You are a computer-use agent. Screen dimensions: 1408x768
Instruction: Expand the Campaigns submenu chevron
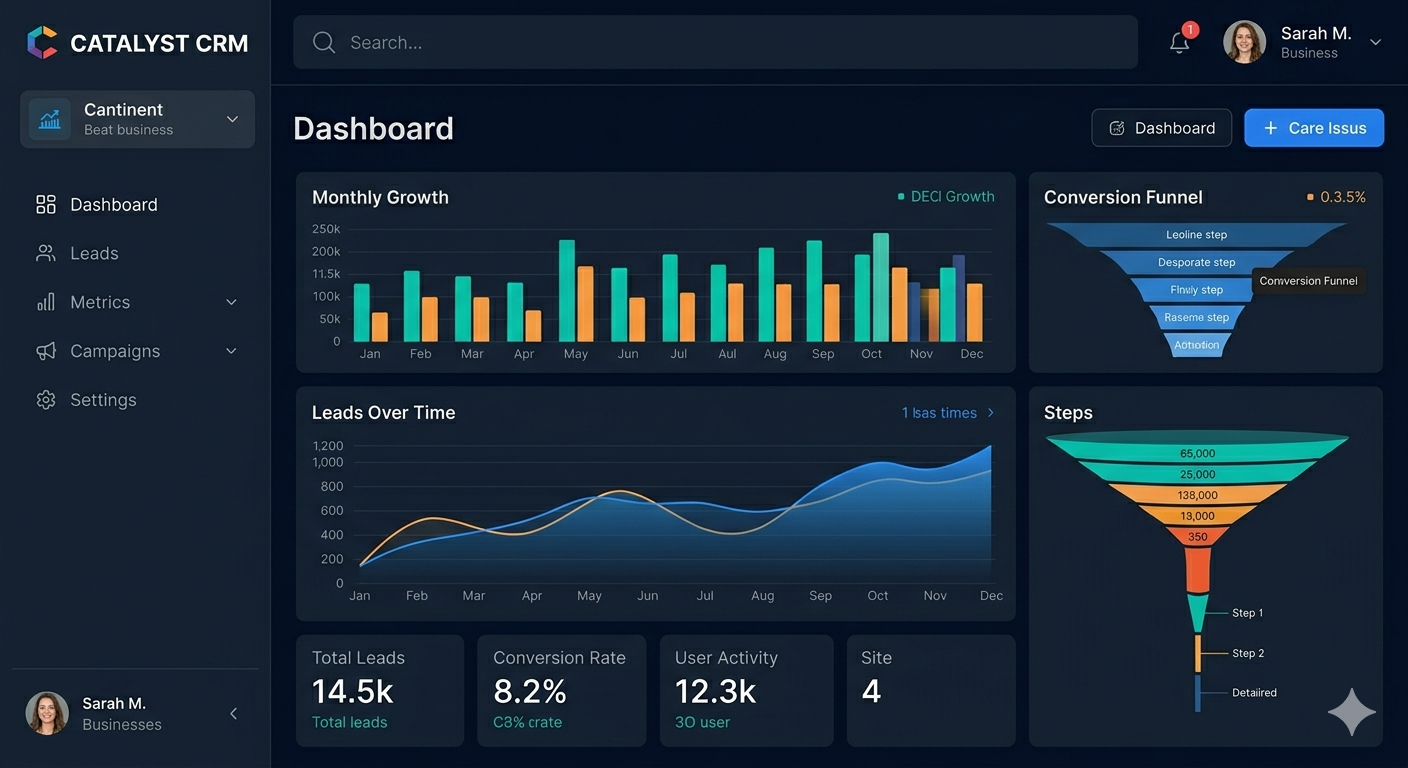pos(231,351)
